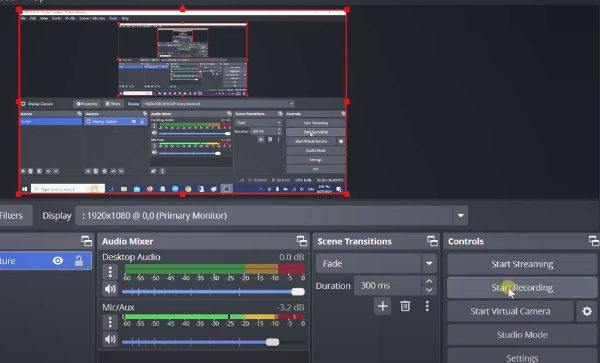The image size is (600, 363).
Task: Click the 'Desktop Audio' channel label
Action: pyautogui.click(x=131, y=257)
